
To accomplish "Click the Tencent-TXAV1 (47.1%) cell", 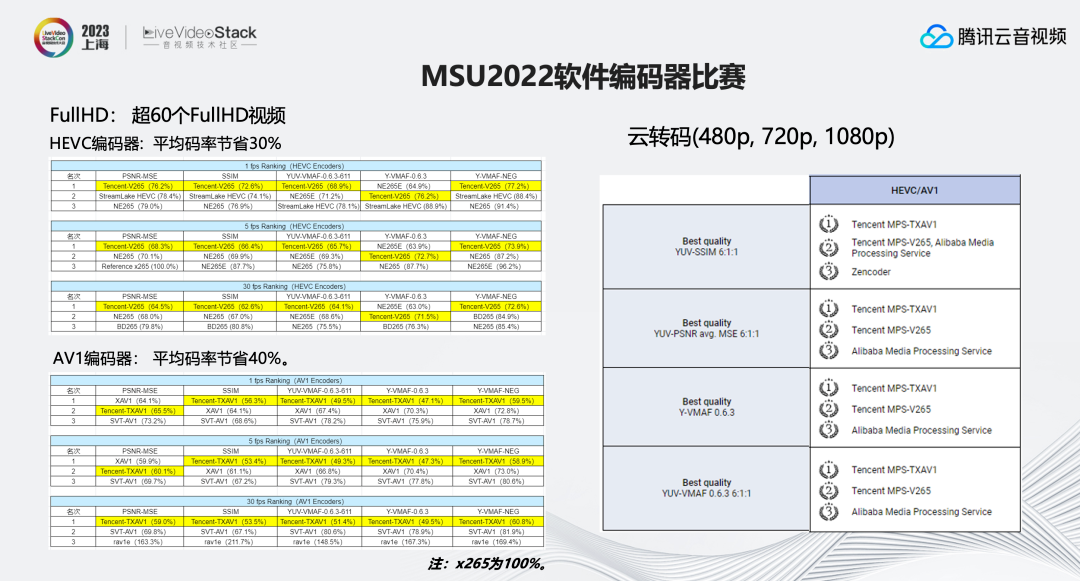I will click(406, 401).
